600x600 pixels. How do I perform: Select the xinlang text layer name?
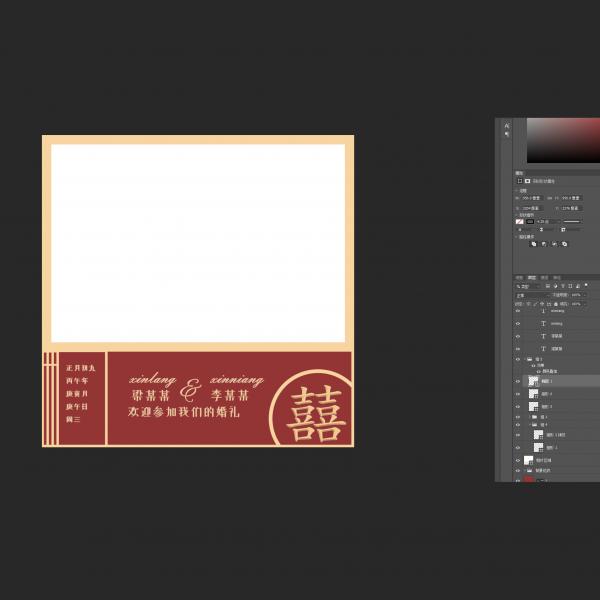[557, 324]
